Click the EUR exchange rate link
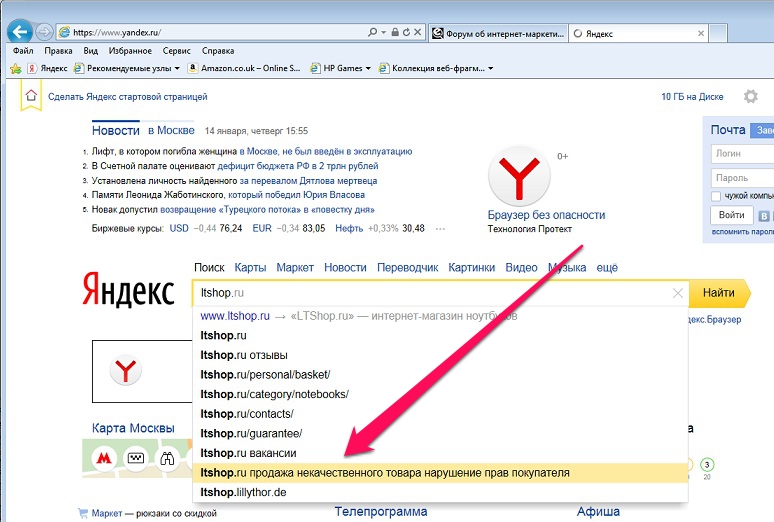Screen dimensions: 774x522 (262, 228)
